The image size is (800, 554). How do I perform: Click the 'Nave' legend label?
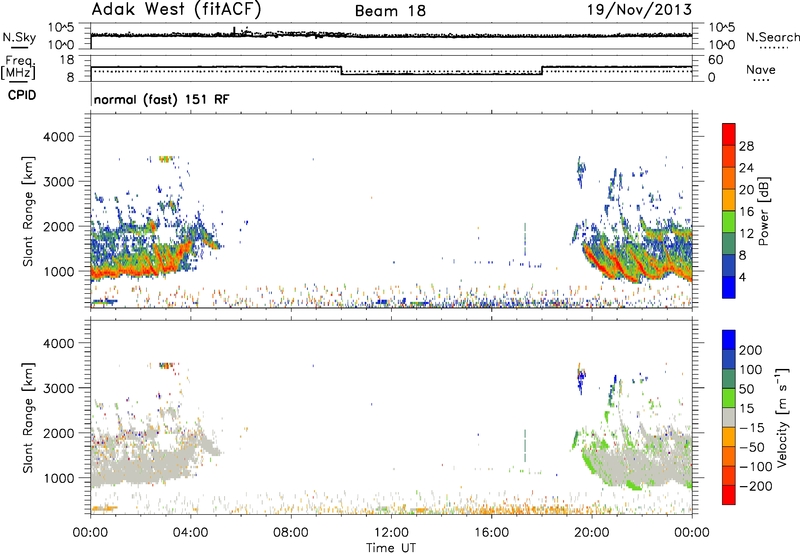pyautogui.click(x=761, y=69)
